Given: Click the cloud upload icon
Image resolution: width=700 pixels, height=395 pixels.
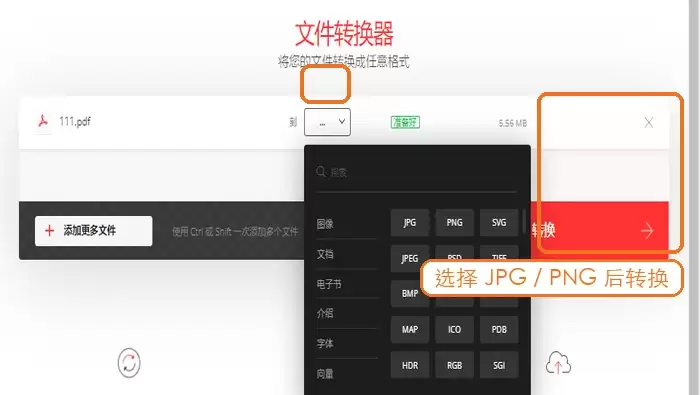Looking at the screenshot, I should pyautogui.click(x=558, y=363).
